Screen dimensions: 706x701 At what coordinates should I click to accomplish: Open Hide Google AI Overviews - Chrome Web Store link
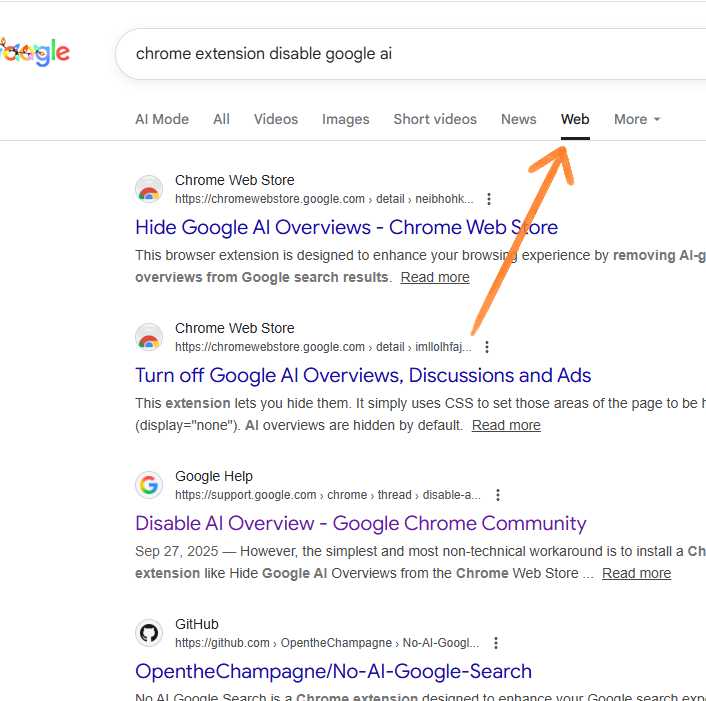click(x=346, y=227)
